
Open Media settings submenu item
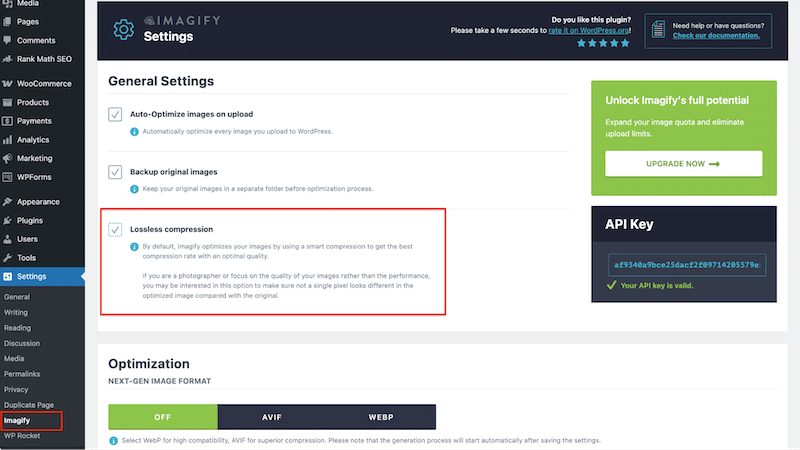[14, 359]
